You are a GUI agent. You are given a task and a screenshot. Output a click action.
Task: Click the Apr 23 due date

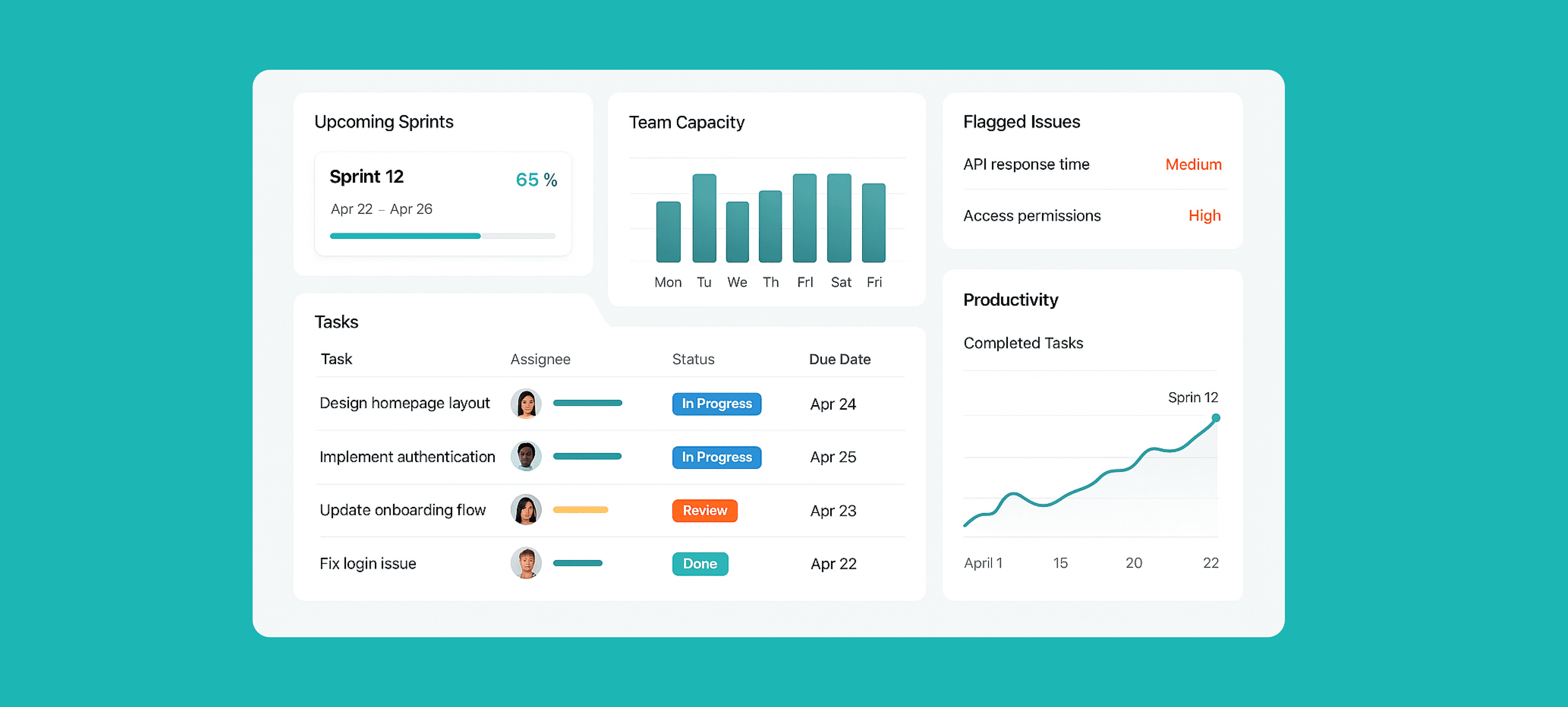pyautogui.click(x=833, y=511)
